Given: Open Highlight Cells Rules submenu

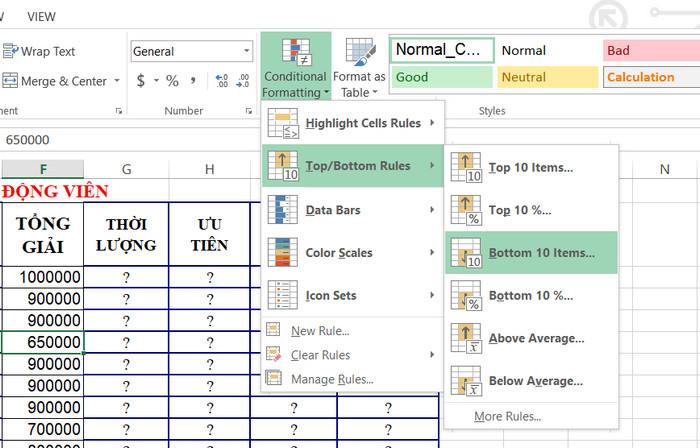Looking at the screenshot, I should point(352,123).
